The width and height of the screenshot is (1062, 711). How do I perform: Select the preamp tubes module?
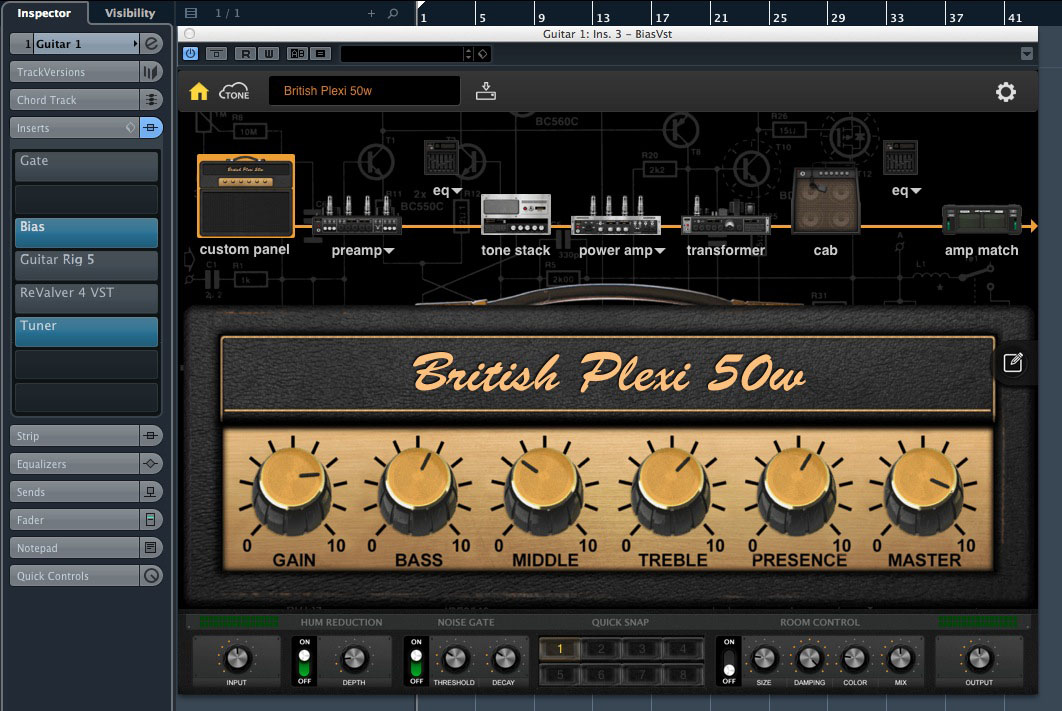357,217
